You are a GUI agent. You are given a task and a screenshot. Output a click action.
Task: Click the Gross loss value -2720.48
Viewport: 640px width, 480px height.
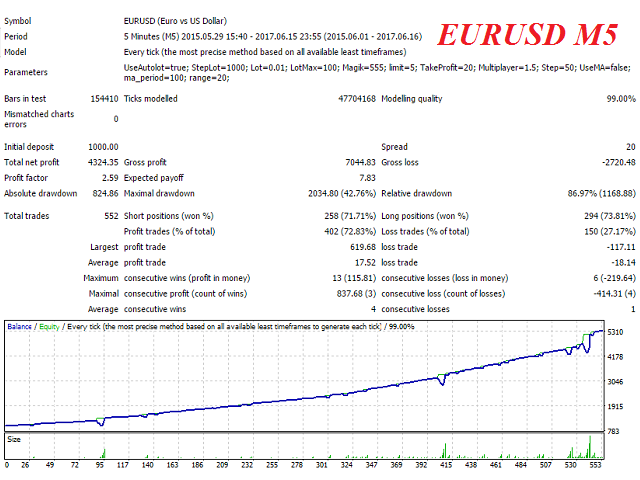pos(619,162)
